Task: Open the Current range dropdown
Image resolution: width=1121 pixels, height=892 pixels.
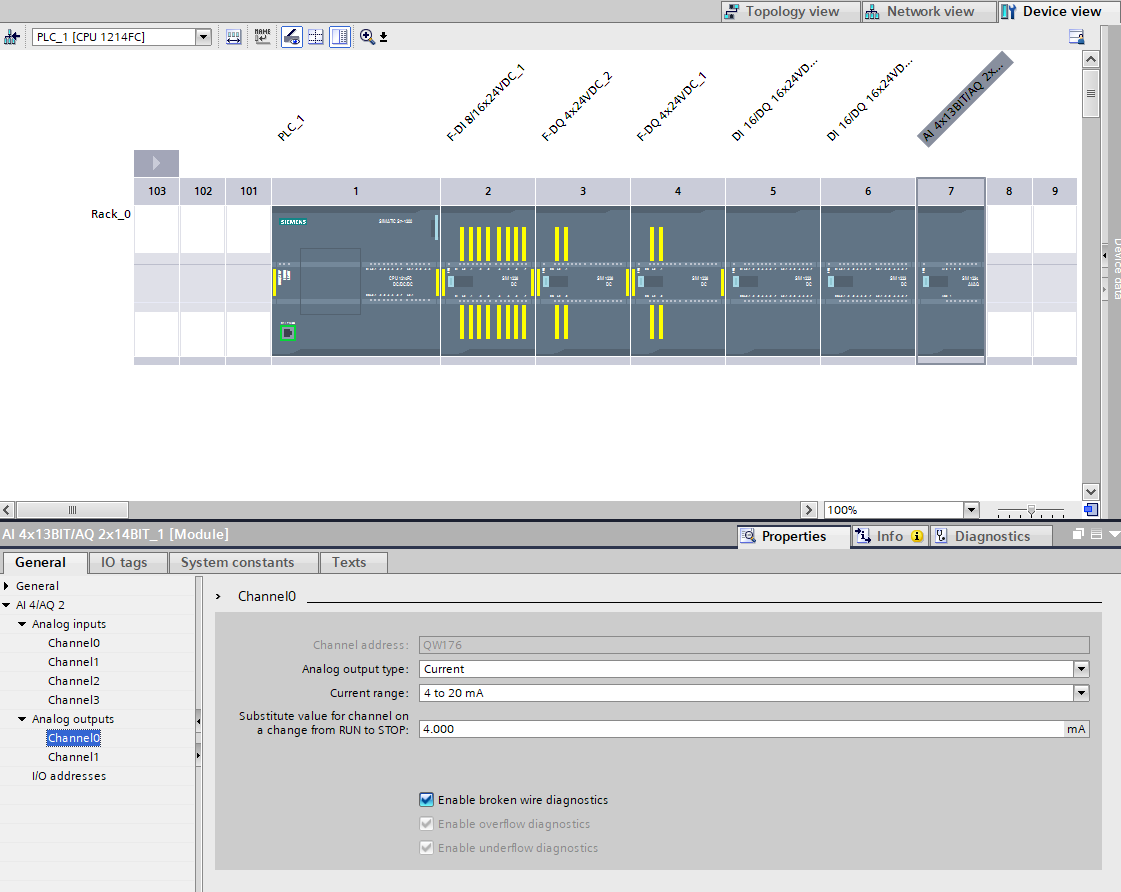Action: click(1081, 693)
